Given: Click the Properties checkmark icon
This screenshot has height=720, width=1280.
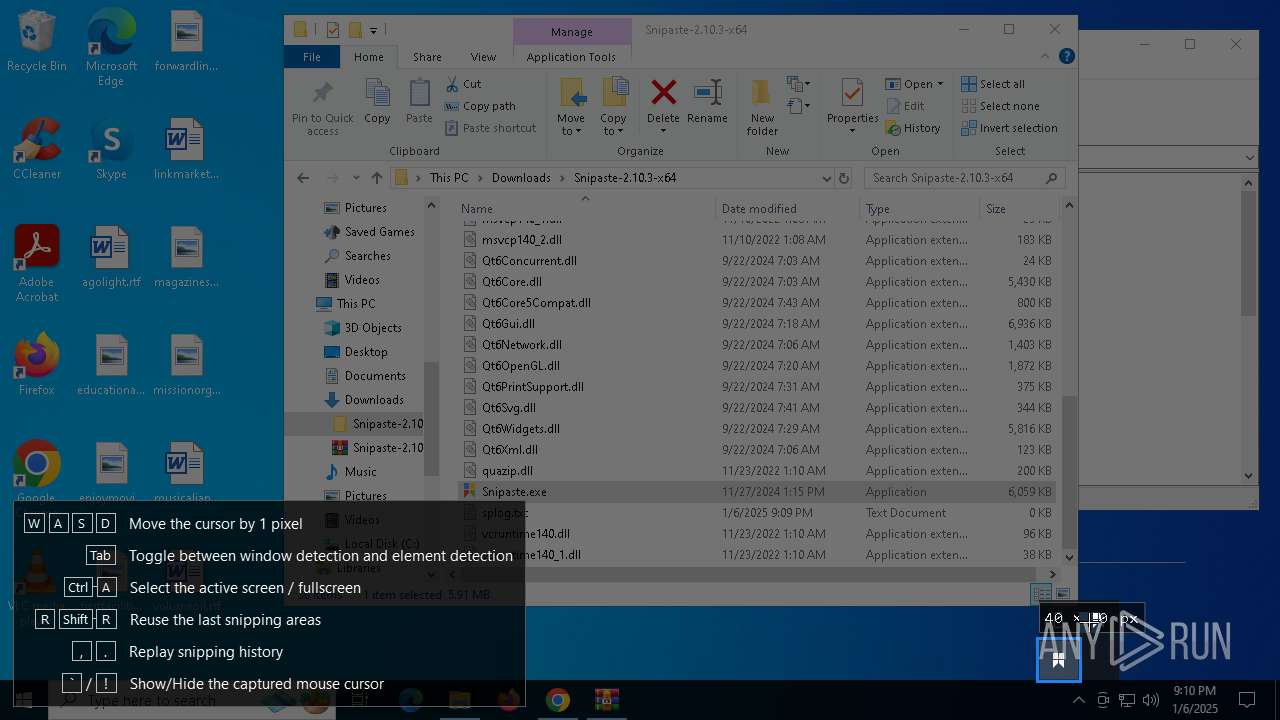Looking at the screenshot, I should point(852,93).
